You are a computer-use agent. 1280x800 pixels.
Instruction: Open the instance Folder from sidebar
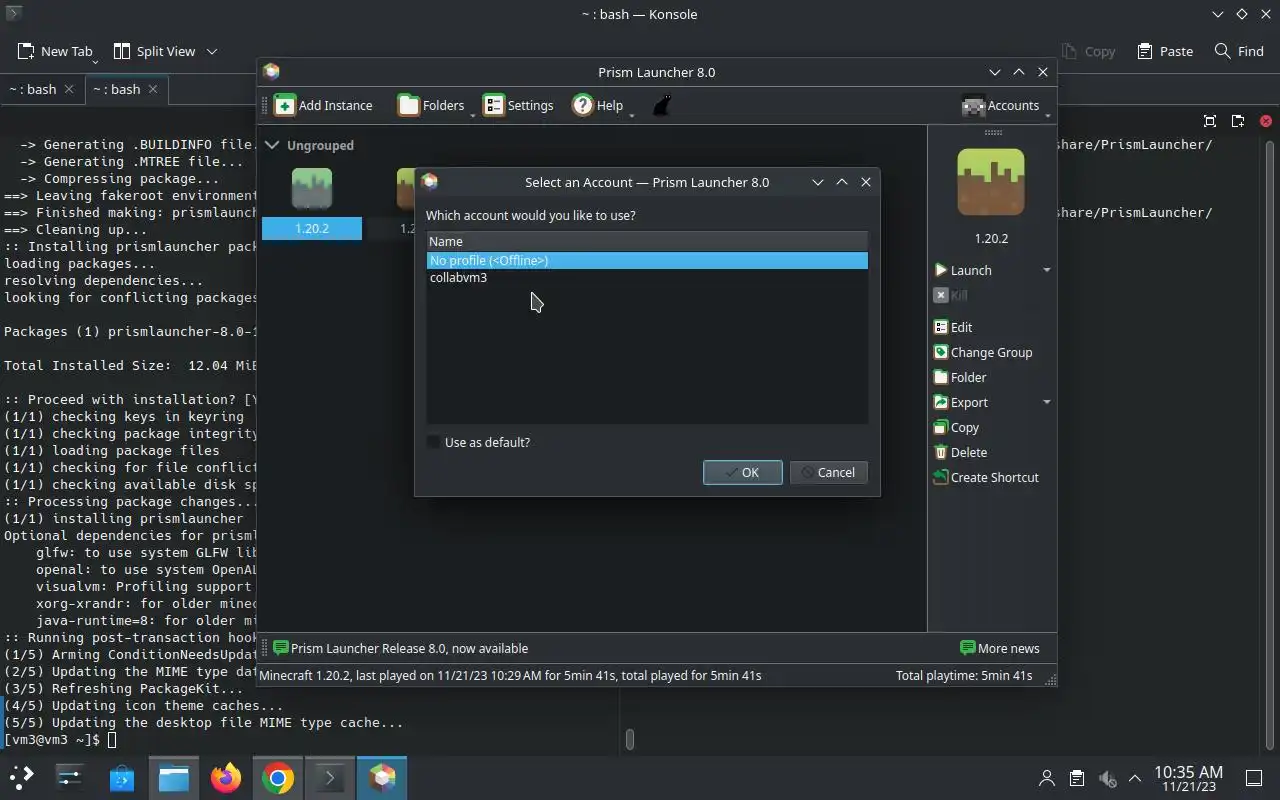click(960, 377)
